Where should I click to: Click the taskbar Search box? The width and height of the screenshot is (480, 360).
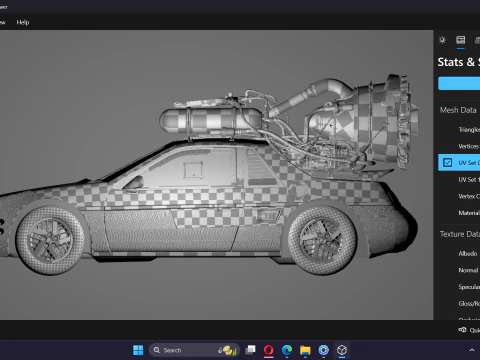[x=194, y=350]
